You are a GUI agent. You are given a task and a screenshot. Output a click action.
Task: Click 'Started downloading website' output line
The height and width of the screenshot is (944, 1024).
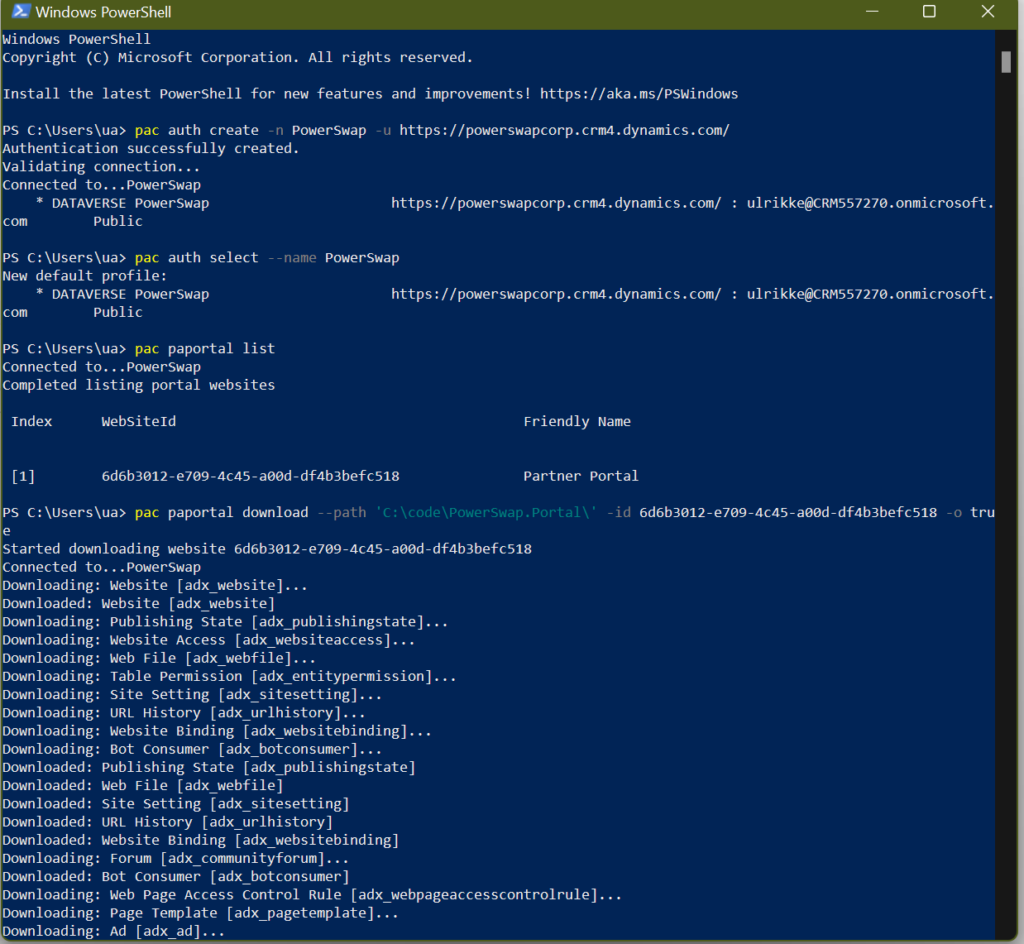267,549
